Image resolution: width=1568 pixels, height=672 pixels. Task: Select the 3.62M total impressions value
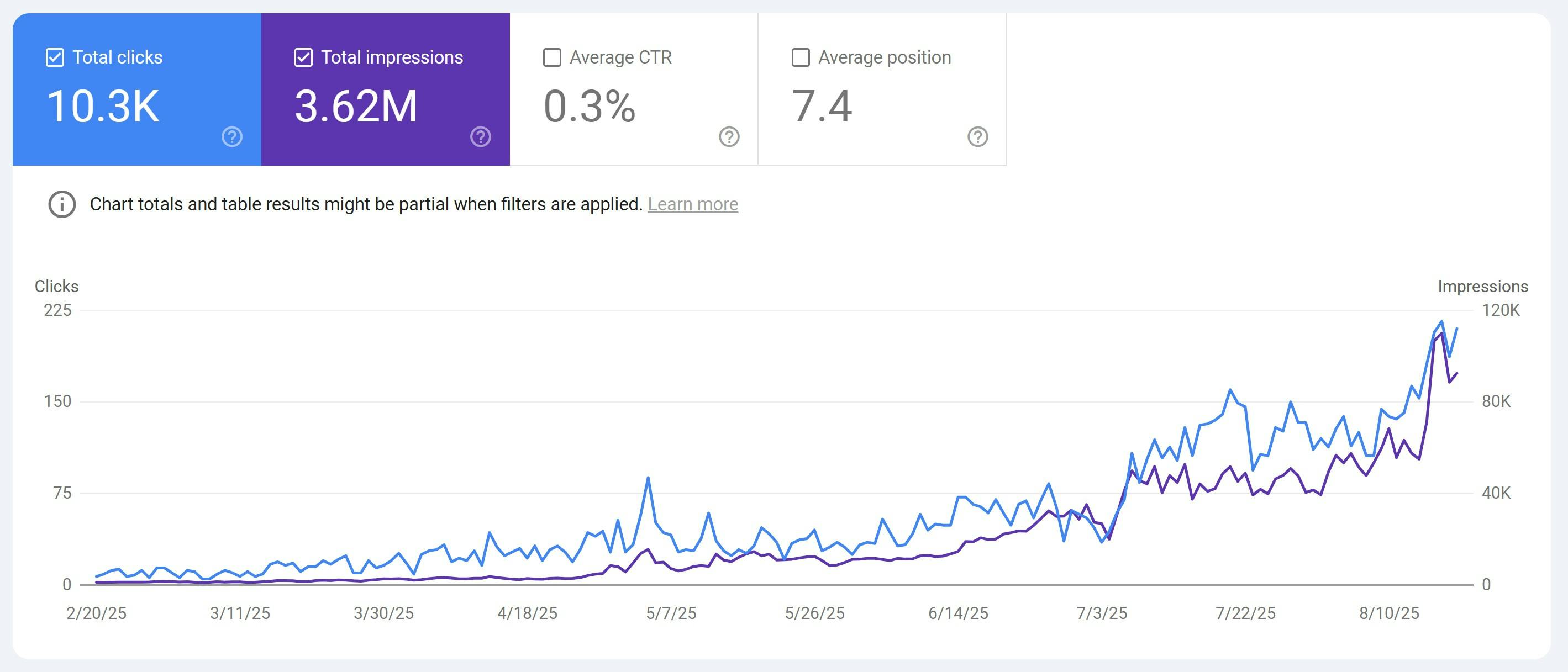coord(356,107)
